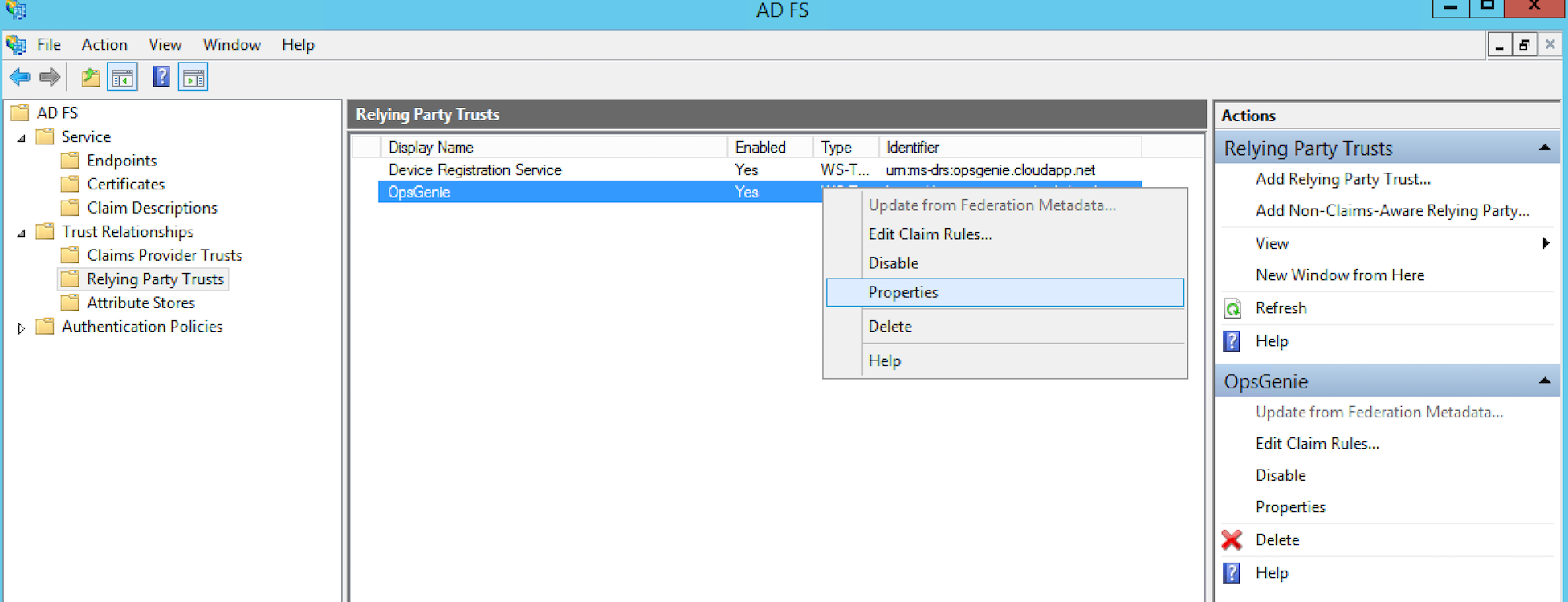The width and height of the screenshot is (1568, 602).
Task: Click the urn:ms-drs:opsgenie.cloudapp.net identifier cell
Action: (990, 170)
